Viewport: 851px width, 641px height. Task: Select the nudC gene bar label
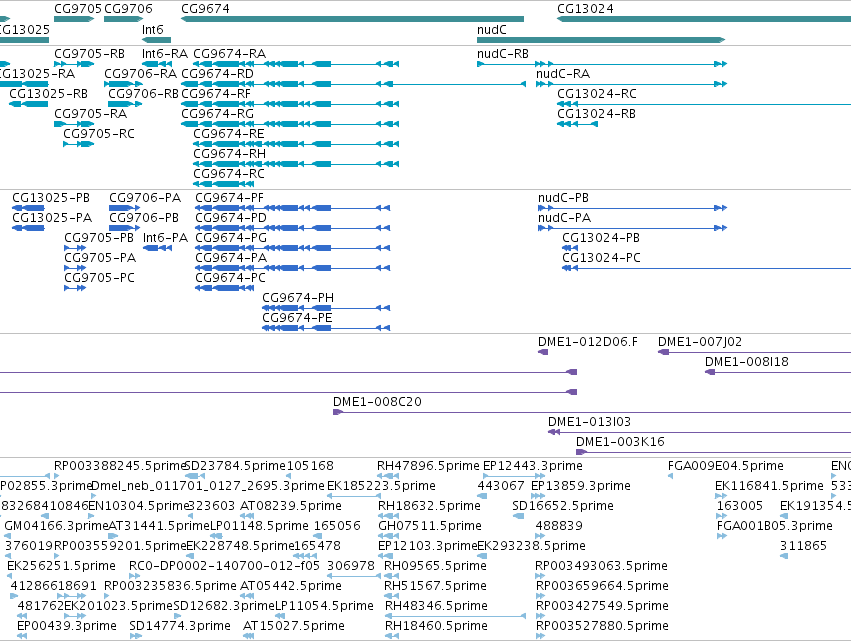[x=492, y=30]
